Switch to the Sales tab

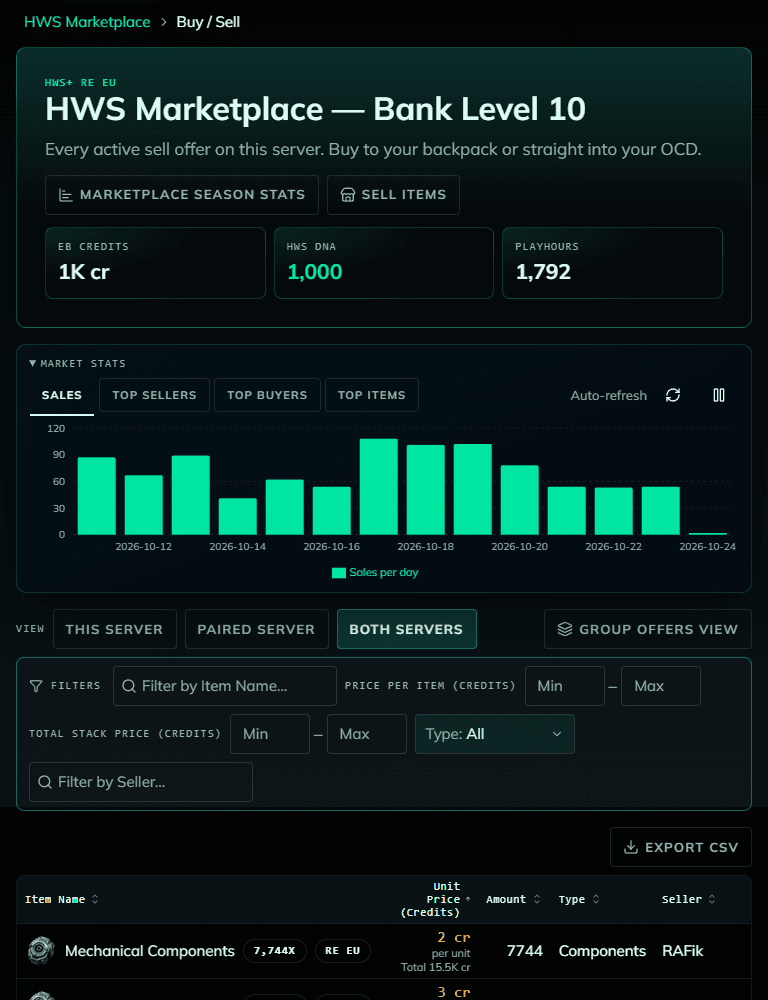pyautogui.click(x=62, y=395)
